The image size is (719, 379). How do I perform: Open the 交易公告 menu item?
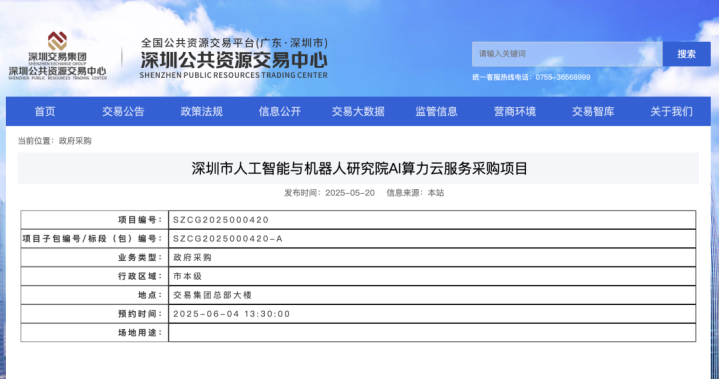click(x=123, y=111)
